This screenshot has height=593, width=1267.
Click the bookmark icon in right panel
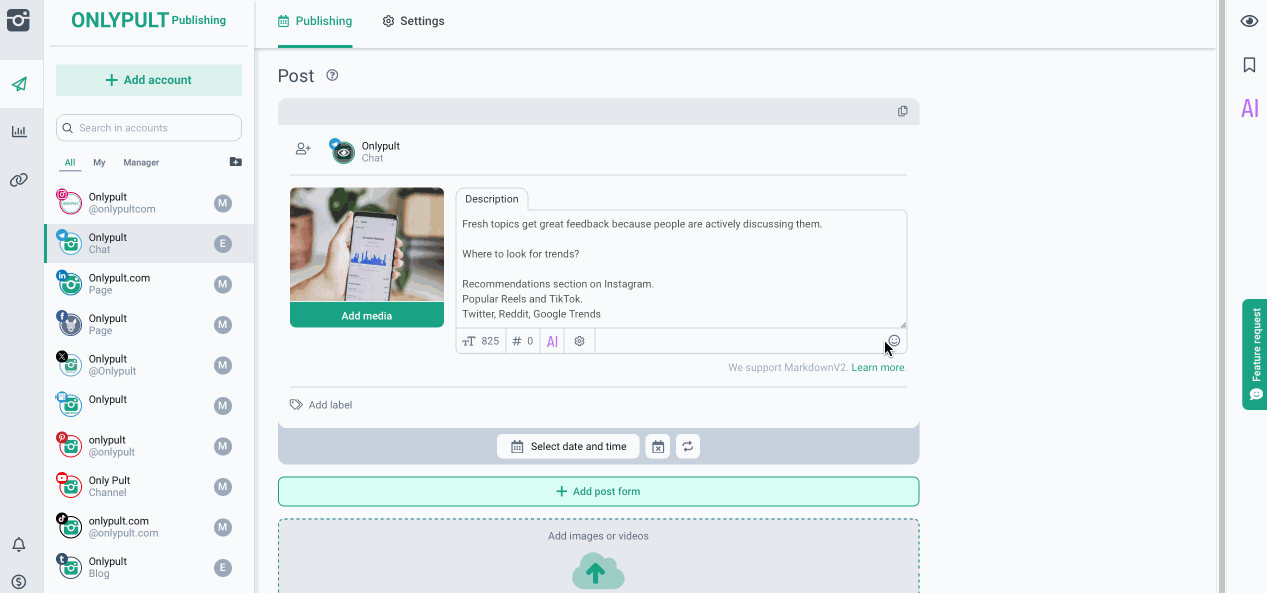point(1249,65)
